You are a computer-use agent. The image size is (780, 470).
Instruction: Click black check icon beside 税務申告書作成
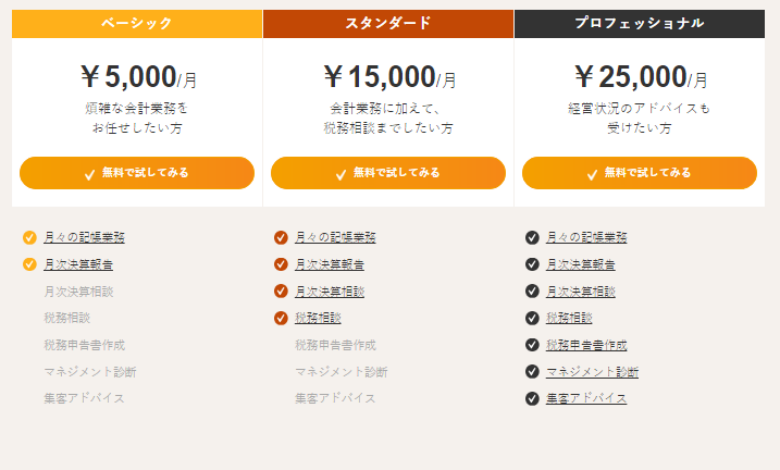coord(532,345)
